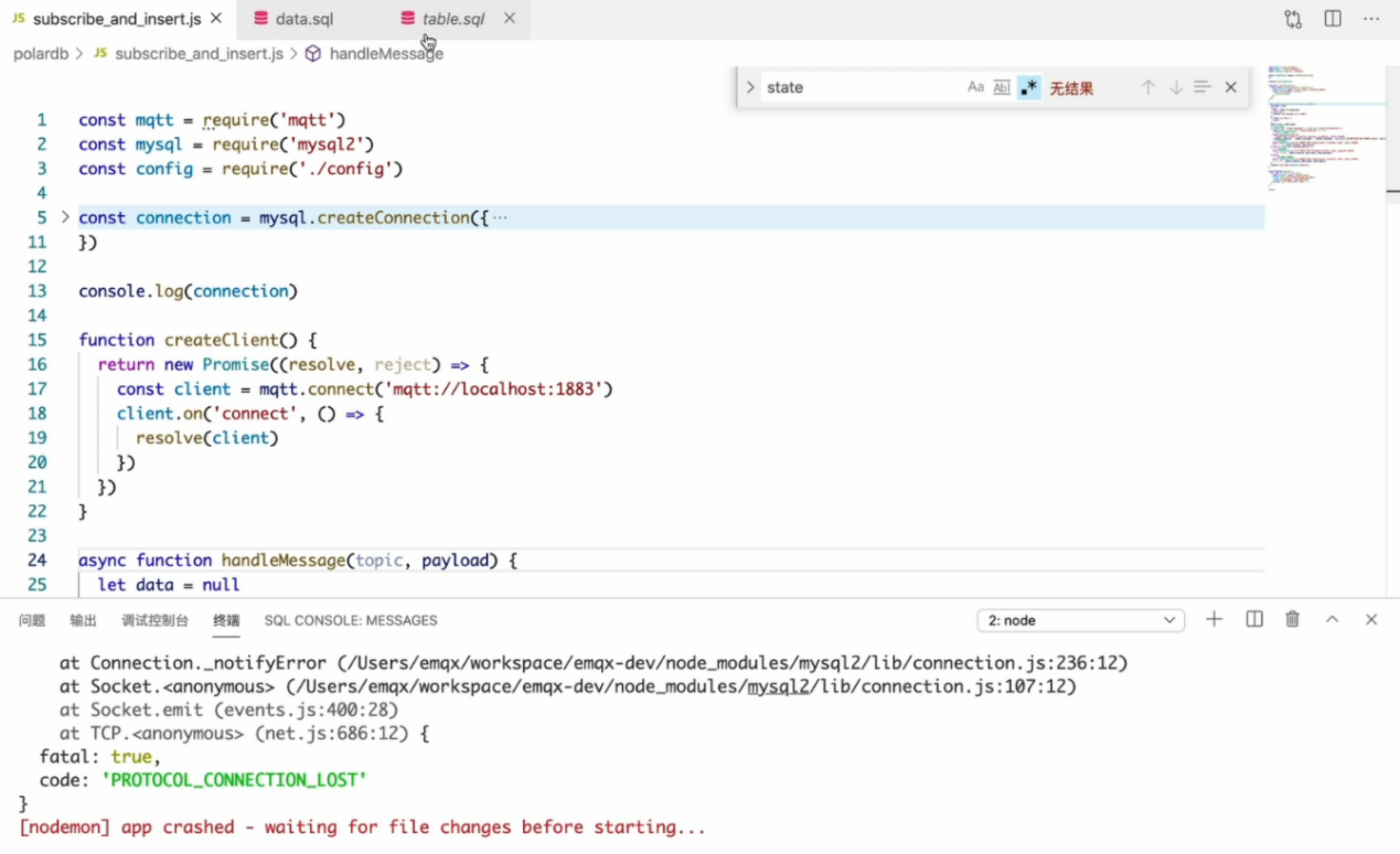Close the subscribe_and_insert.js tab
The width and height of the screenshot is (1400, 854).
pyautogui.click(x=217, y=18)
